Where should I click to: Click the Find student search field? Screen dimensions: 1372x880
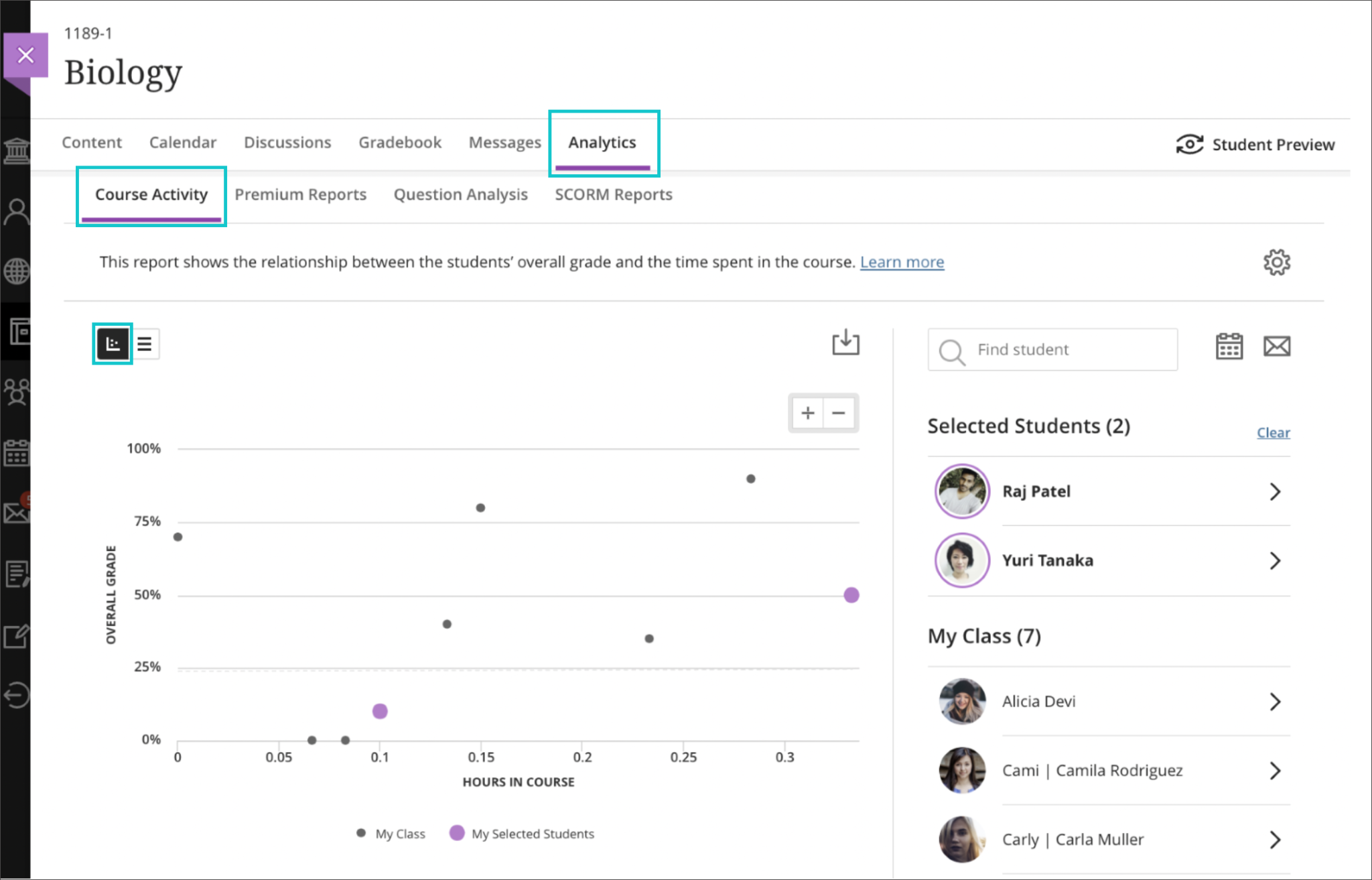click(x=1052, y=349)
